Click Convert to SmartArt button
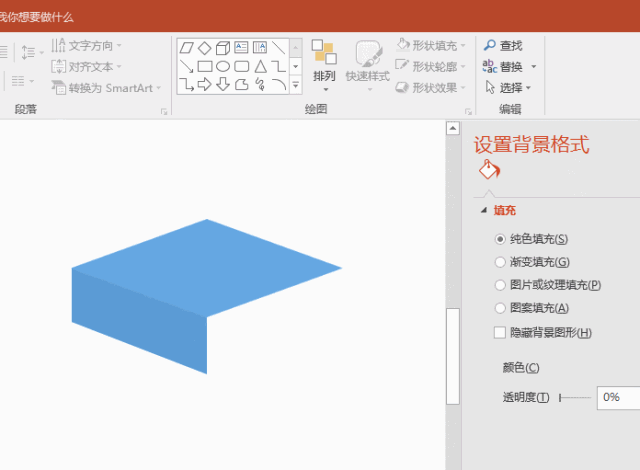The width and height of the screenshot is (640, 470). 106,88
